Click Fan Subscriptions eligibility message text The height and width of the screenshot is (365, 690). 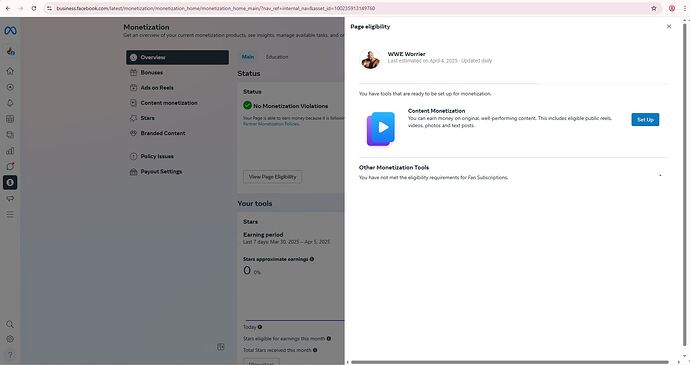tap(433, 177)
